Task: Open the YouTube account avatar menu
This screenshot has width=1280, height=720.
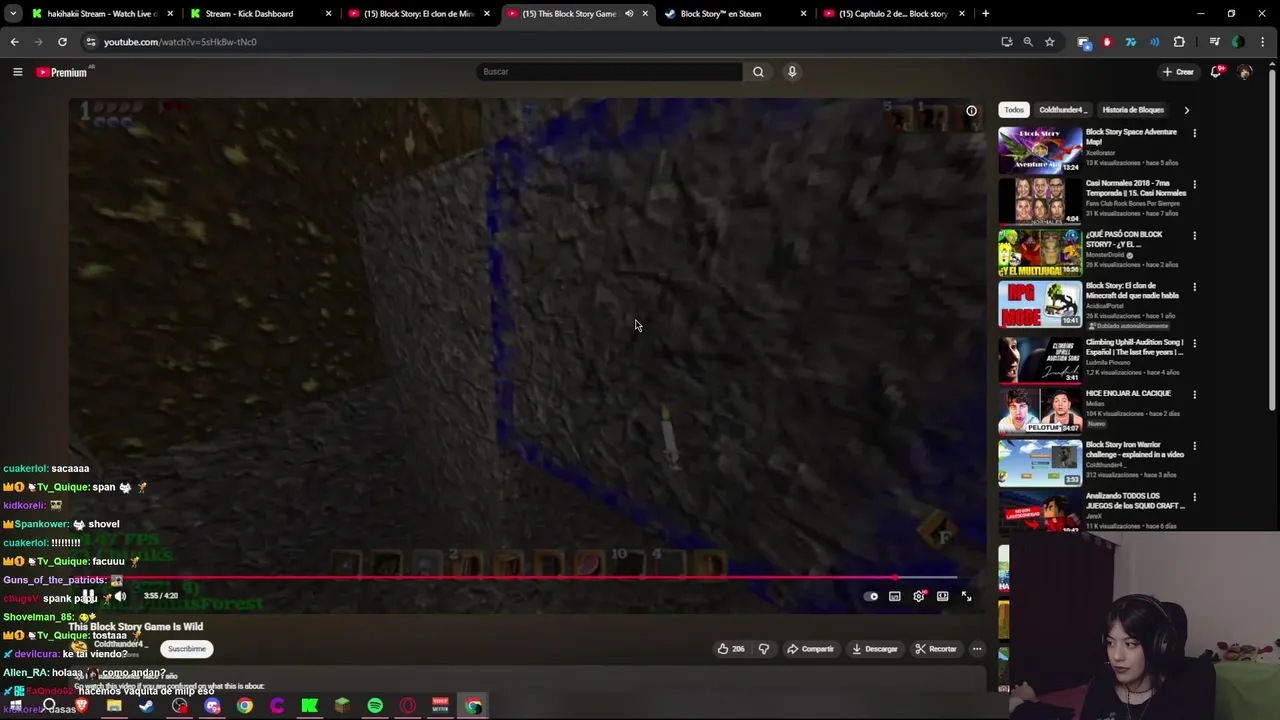Action: click(1245, 72)
